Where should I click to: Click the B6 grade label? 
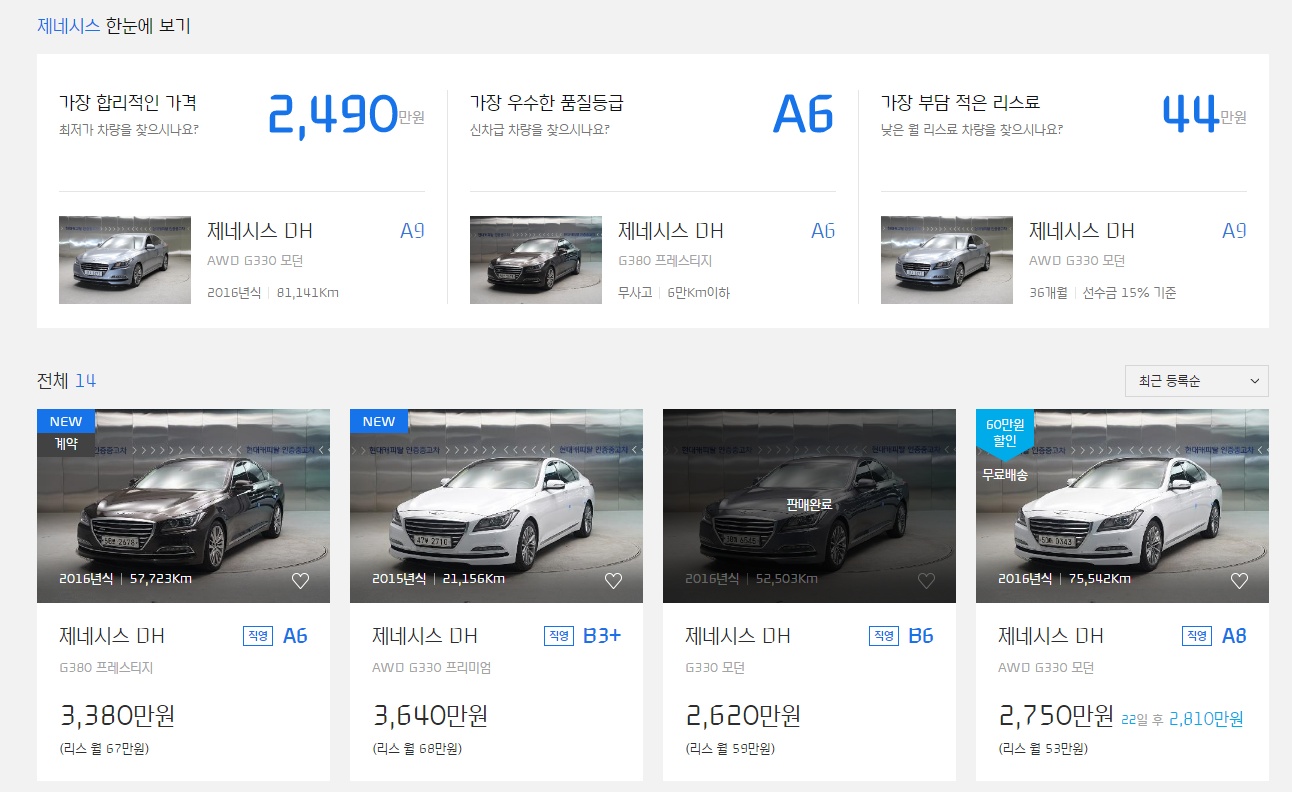[x=921, y=636]
